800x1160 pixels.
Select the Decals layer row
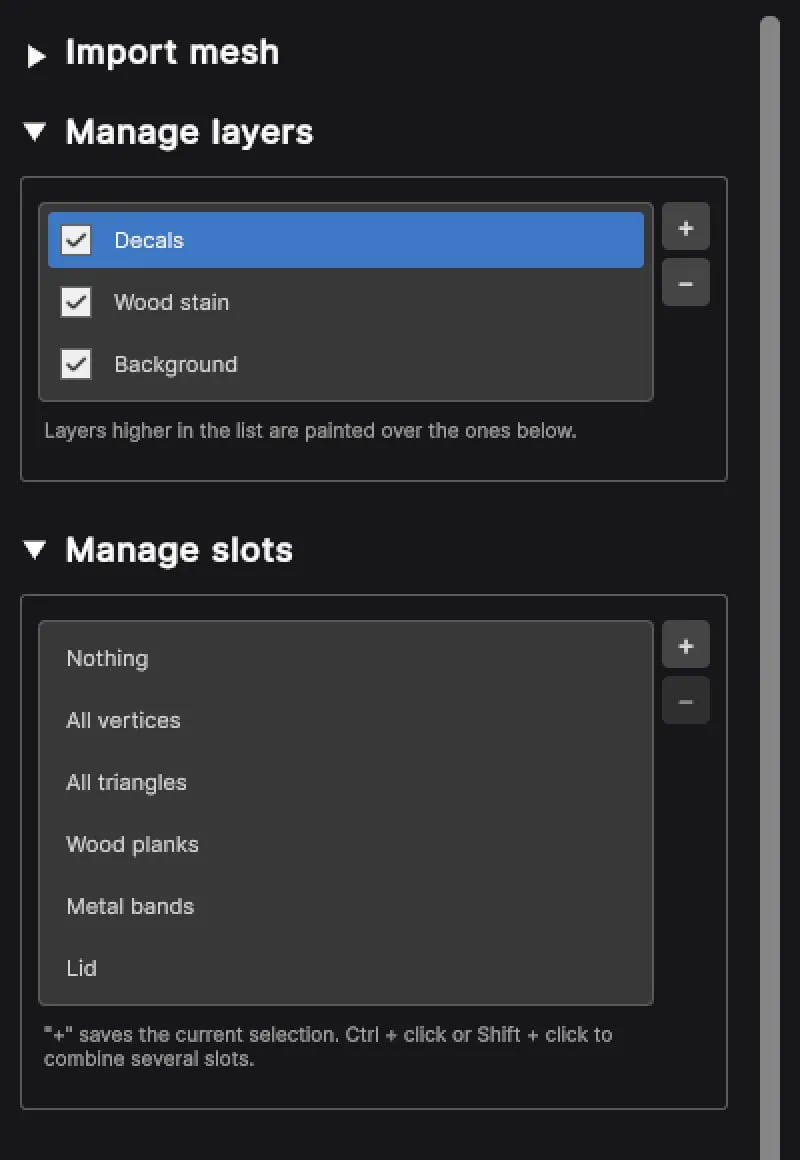point(346,240)
